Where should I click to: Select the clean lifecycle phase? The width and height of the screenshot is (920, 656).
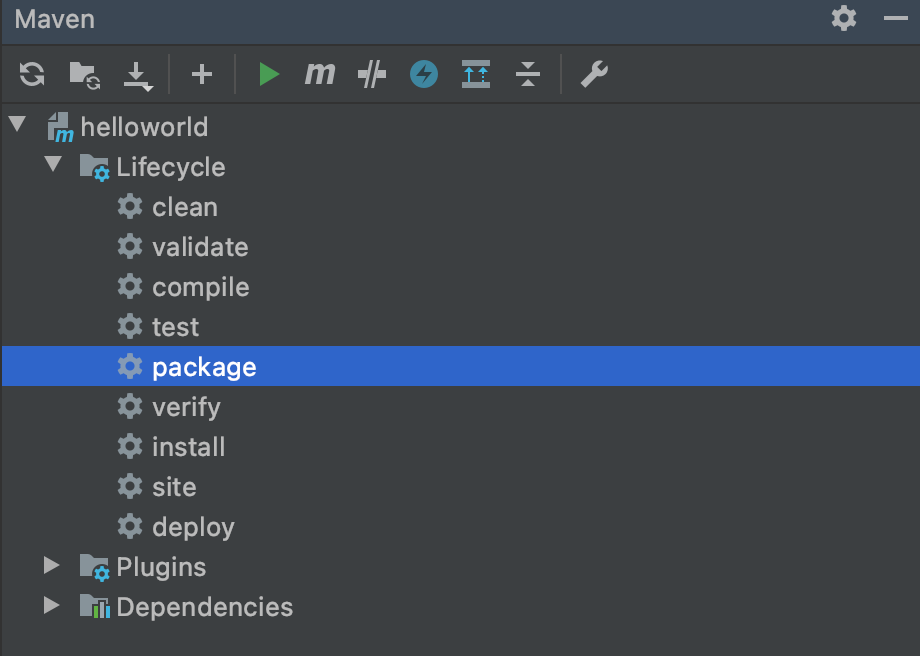185,207
